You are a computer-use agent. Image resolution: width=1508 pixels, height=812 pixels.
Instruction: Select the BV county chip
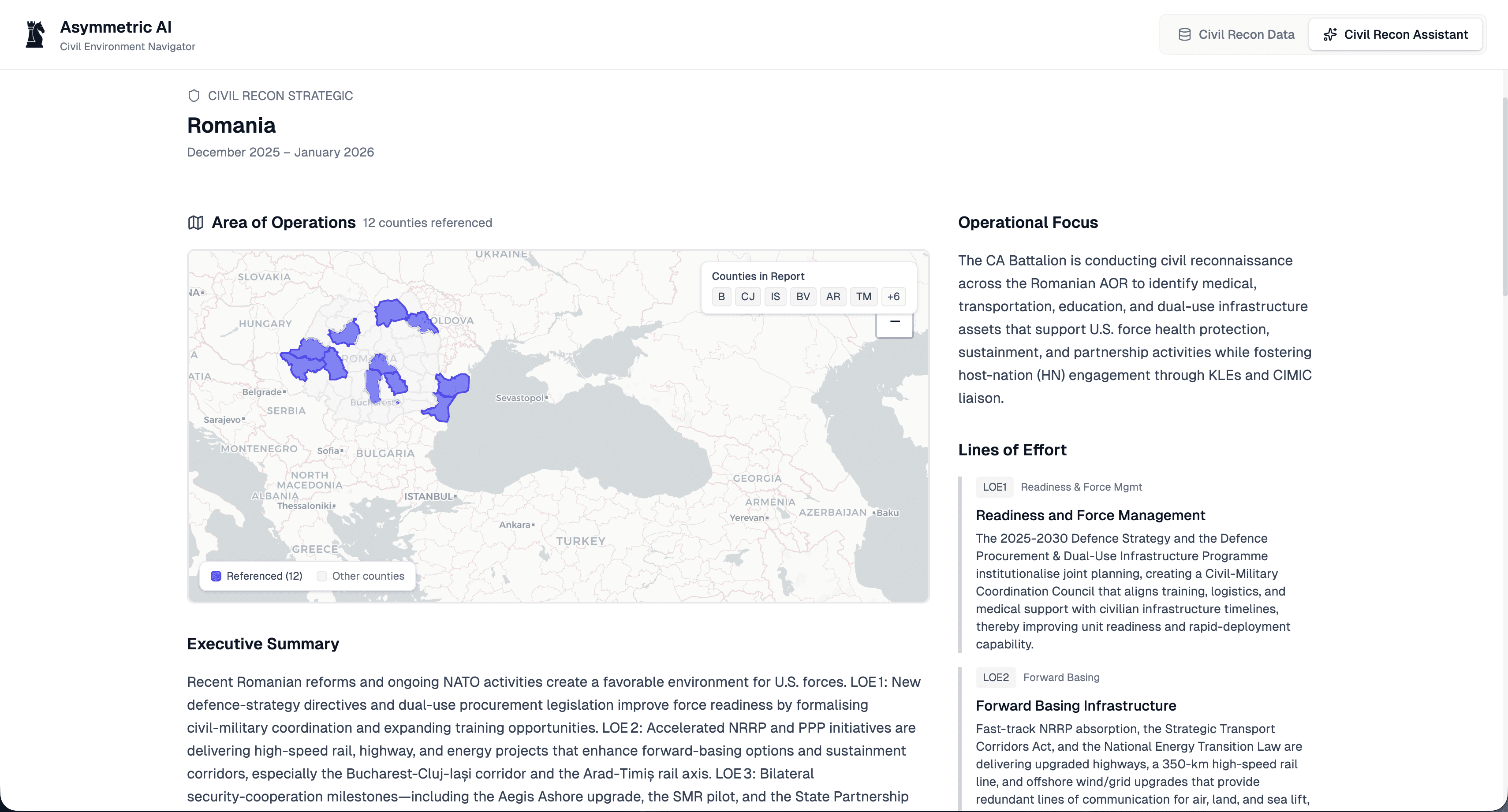803,297
